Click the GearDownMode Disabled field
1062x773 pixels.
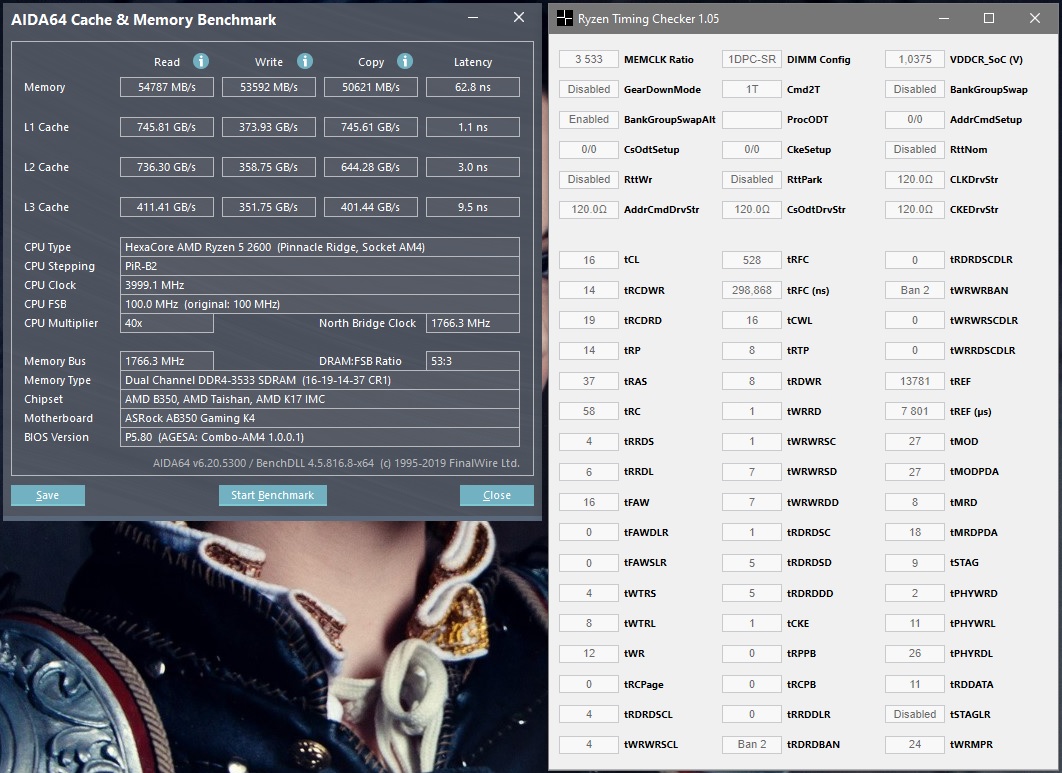click(x=589, y=89)
